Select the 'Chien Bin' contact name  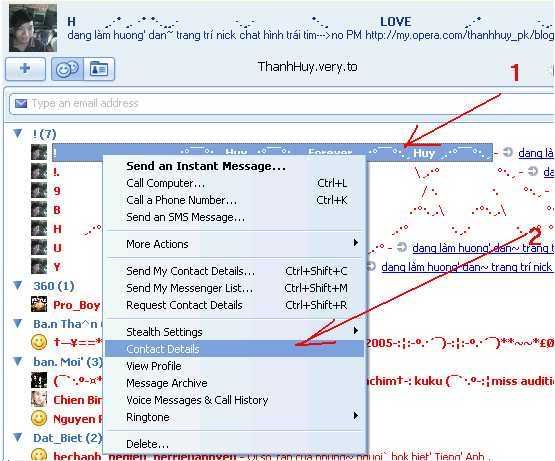pyautogui.click(x=78, y=400)
